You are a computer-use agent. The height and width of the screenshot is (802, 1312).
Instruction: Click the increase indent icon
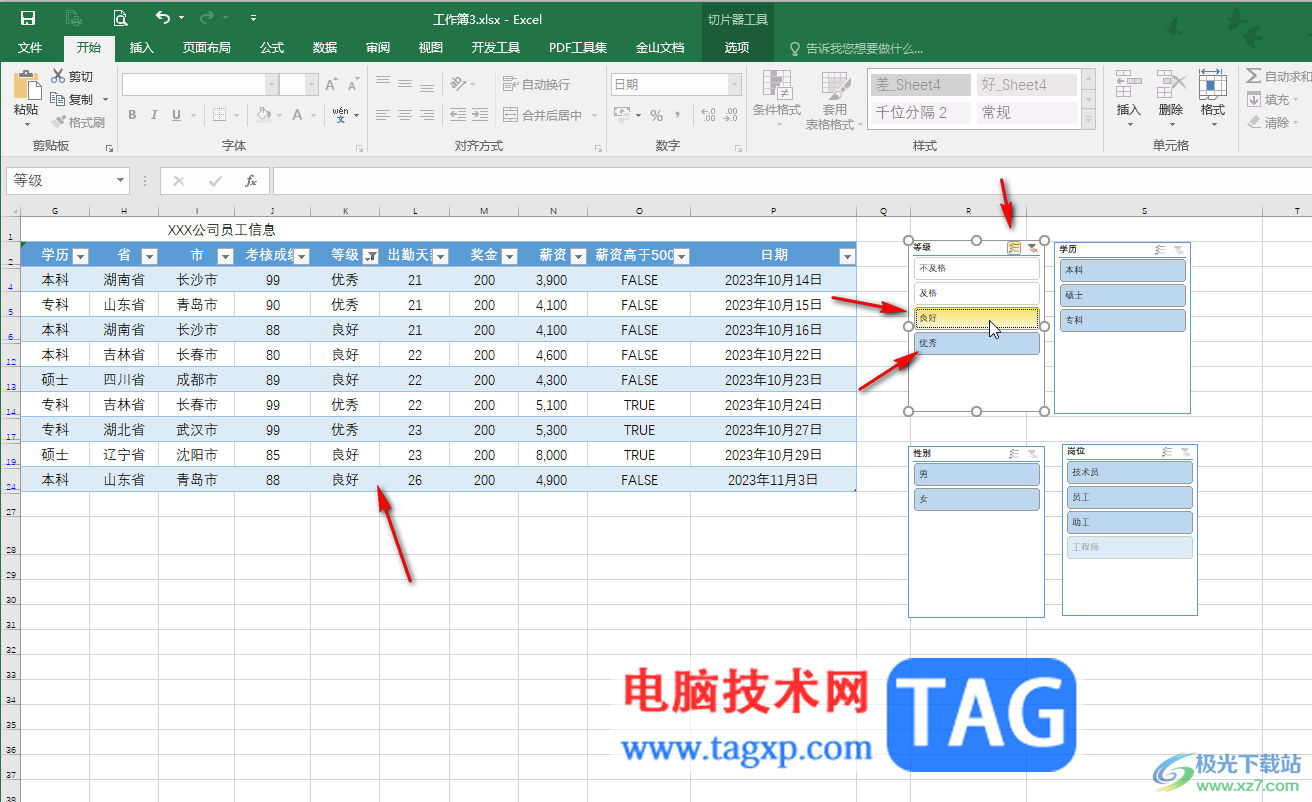(482, 115)
